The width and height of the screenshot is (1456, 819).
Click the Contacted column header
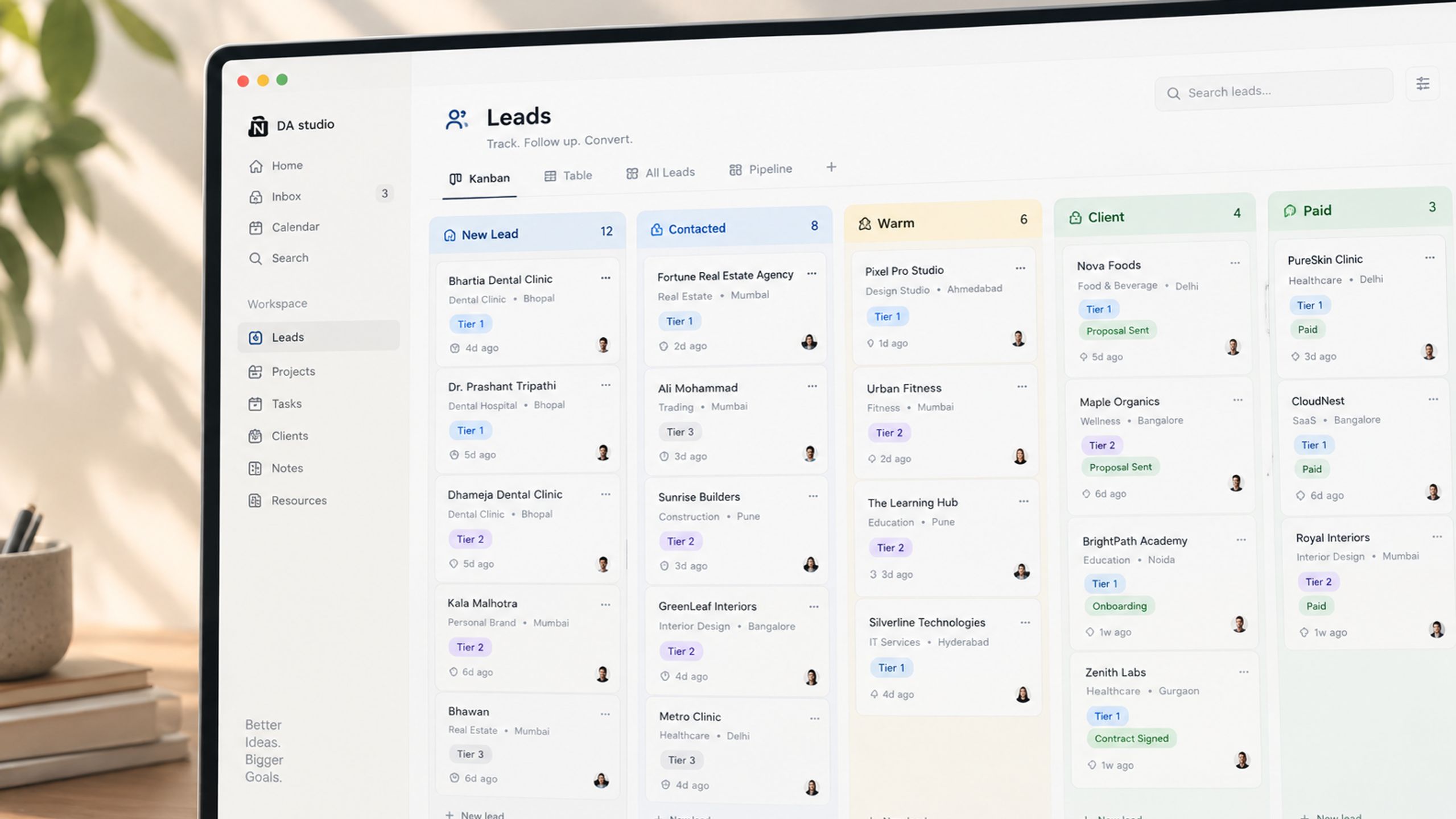(735, 227)
